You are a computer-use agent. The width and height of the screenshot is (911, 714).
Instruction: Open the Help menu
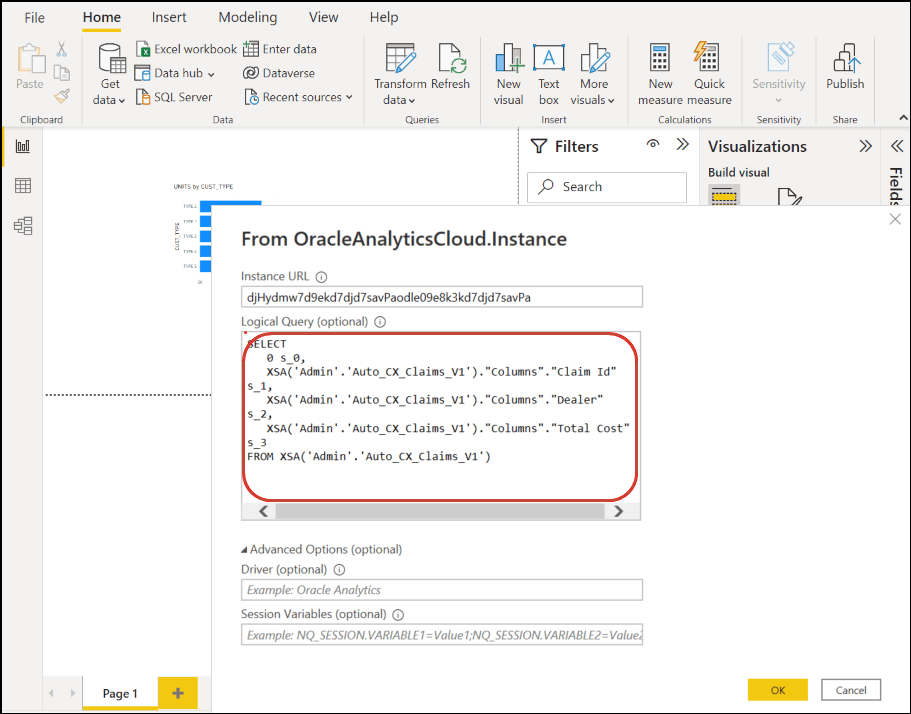tap(383, 17)
